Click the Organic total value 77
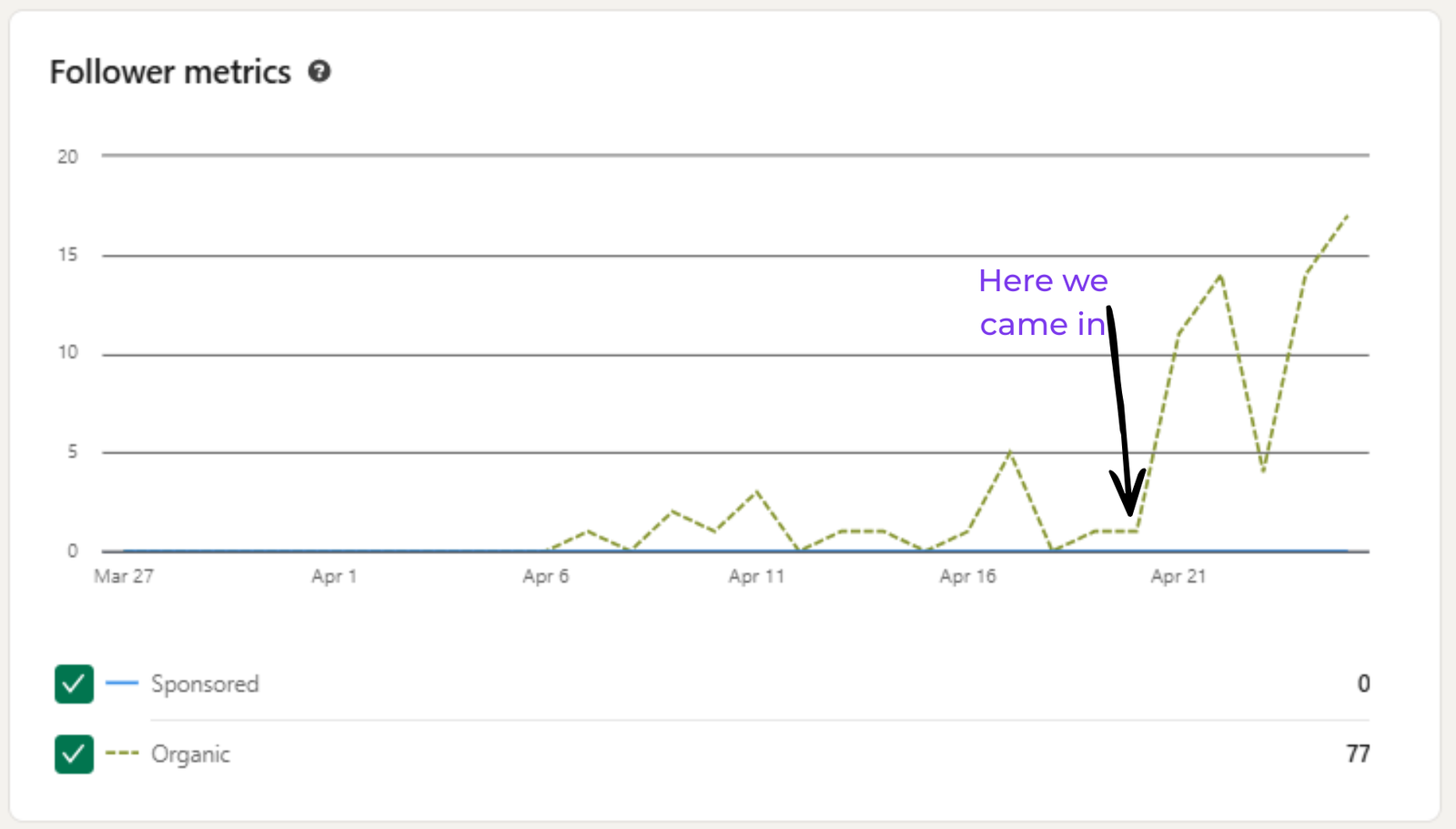This screenshot has height=829, width=1456. pos(1358,753)
